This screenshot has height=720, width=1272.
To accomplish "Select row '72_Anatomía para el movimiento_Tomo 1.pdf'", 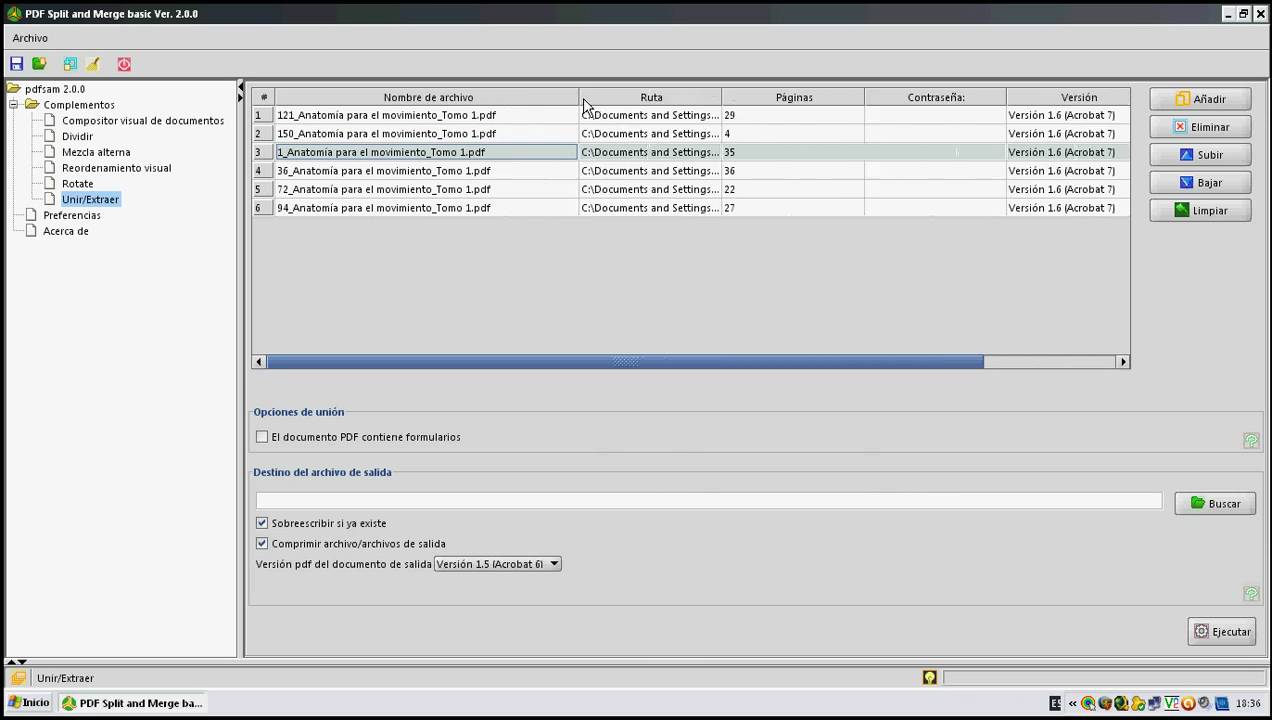I will click(x=691, y=189).
